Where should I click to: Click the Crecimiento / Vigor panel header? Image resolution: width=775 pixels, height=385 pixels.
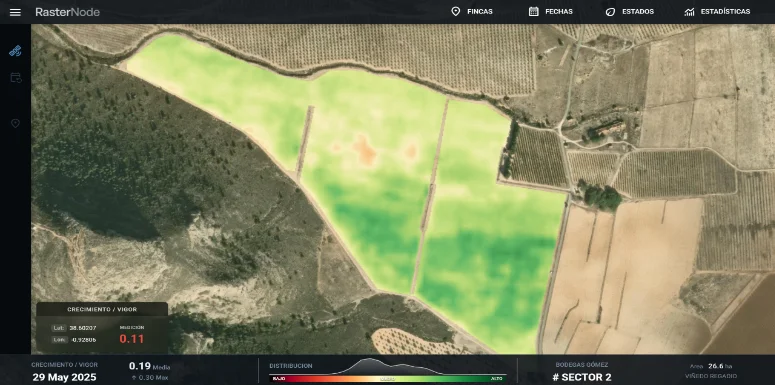[x=102, y=309]
